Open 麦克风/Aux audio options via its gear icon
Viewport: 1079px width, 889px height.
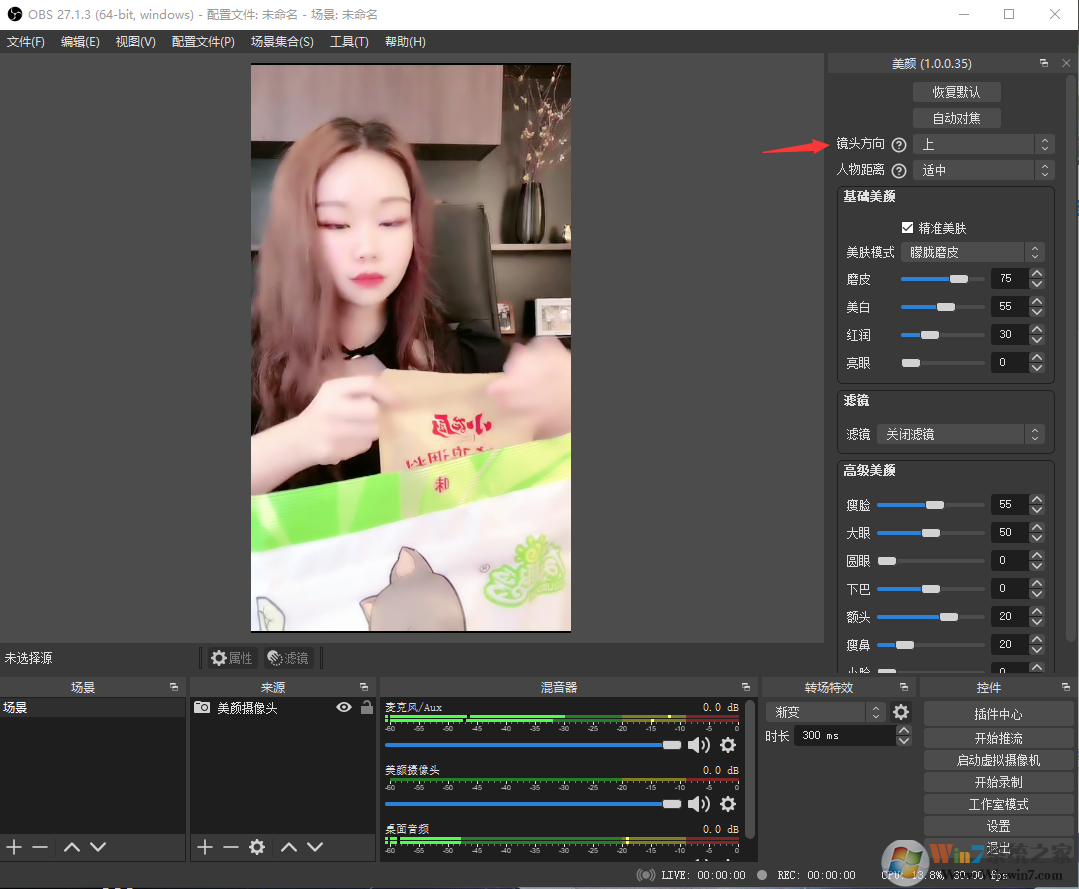(728, 745)
